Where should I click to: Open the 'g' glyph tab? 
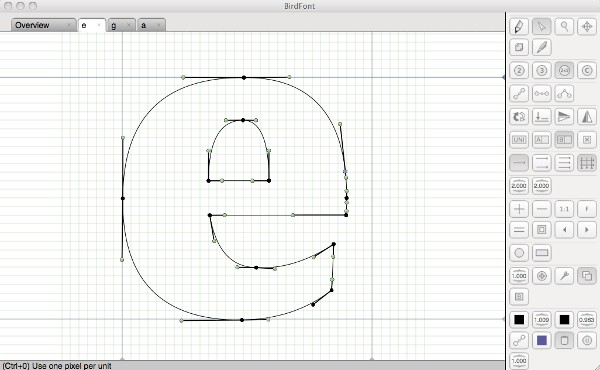coord(122,25)
